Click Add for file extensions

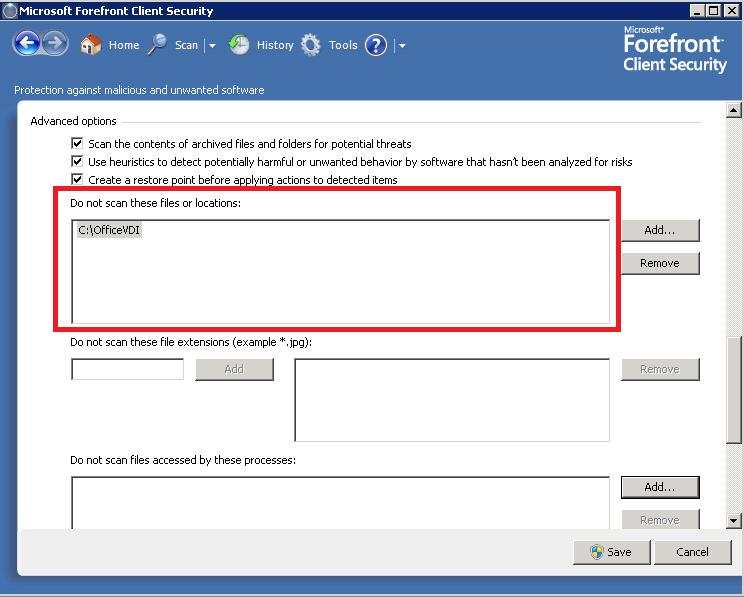tap(234, 369)
